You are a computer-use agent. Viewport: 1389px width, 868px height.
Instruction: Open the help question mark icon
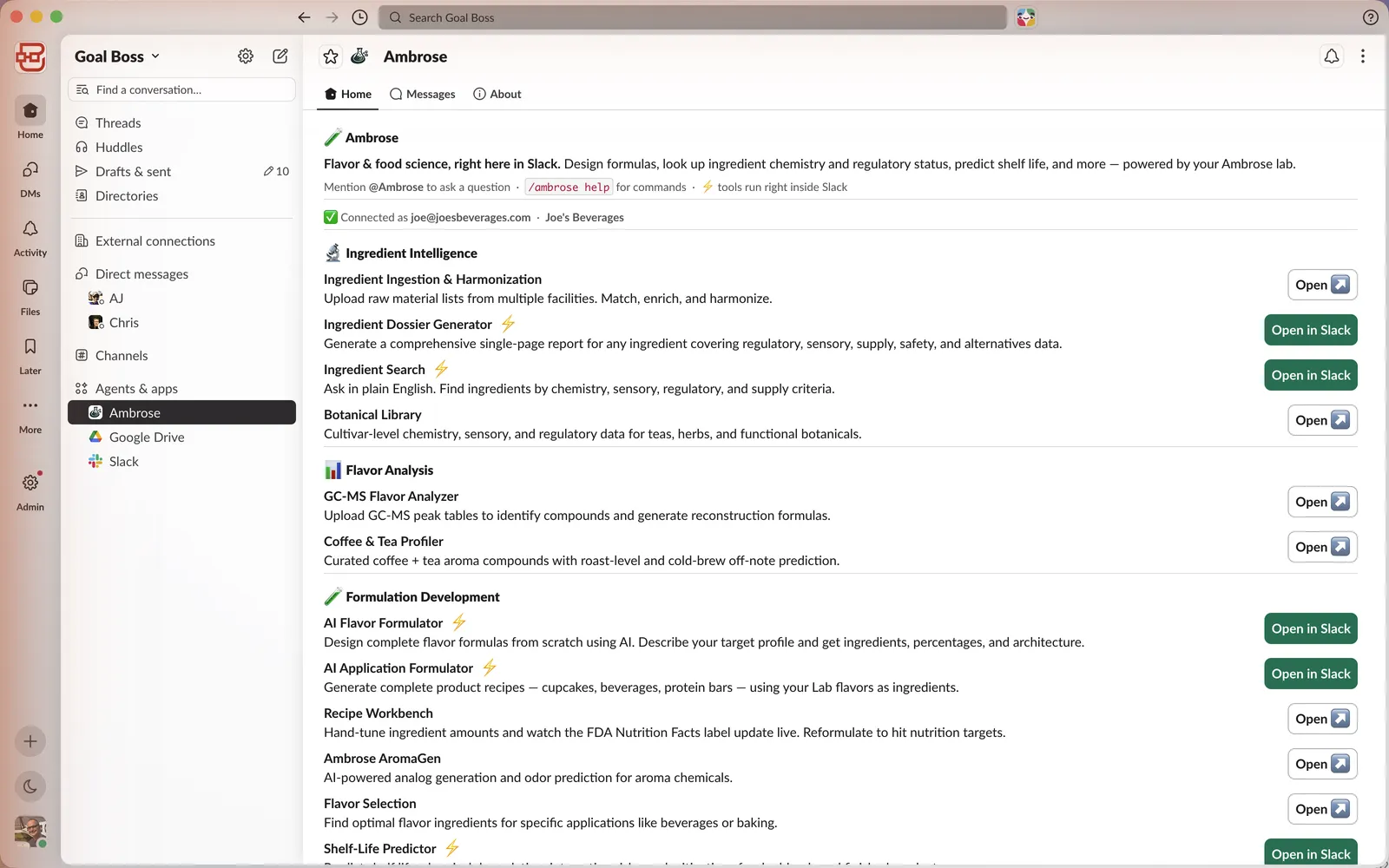tap(1371, 17)
